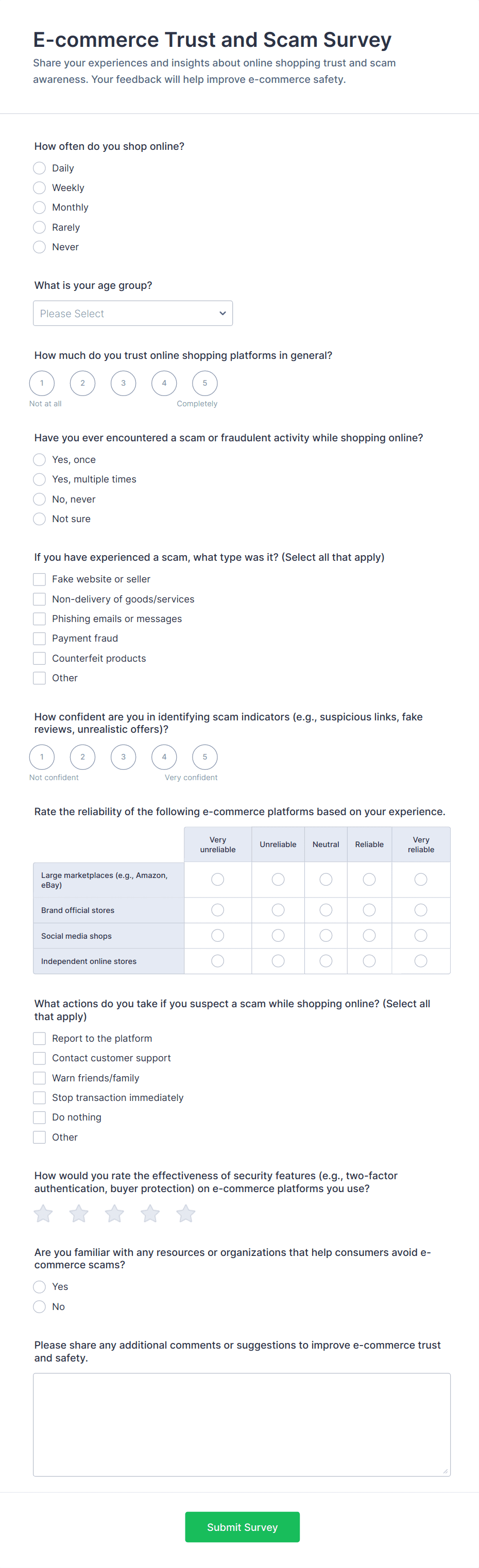Click the first star in security rating
The image size is (479, 1568).
[x=43, y=1213]
